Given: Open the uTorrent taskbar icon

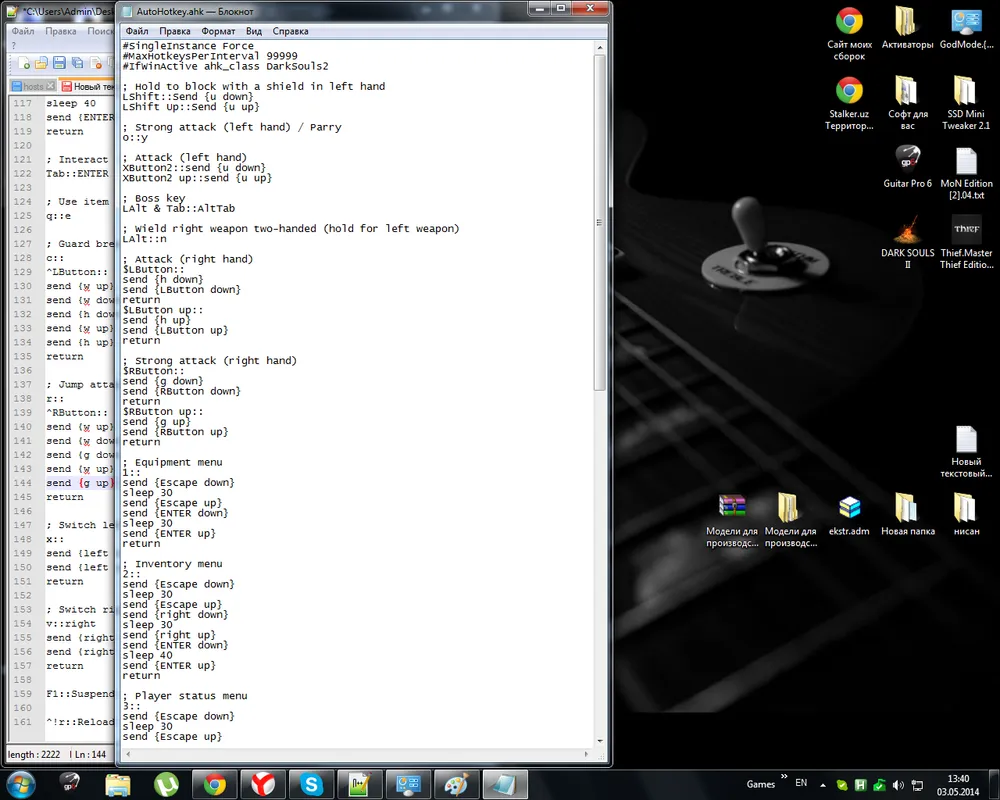Looking at the screenshot, I should (166, 784).
